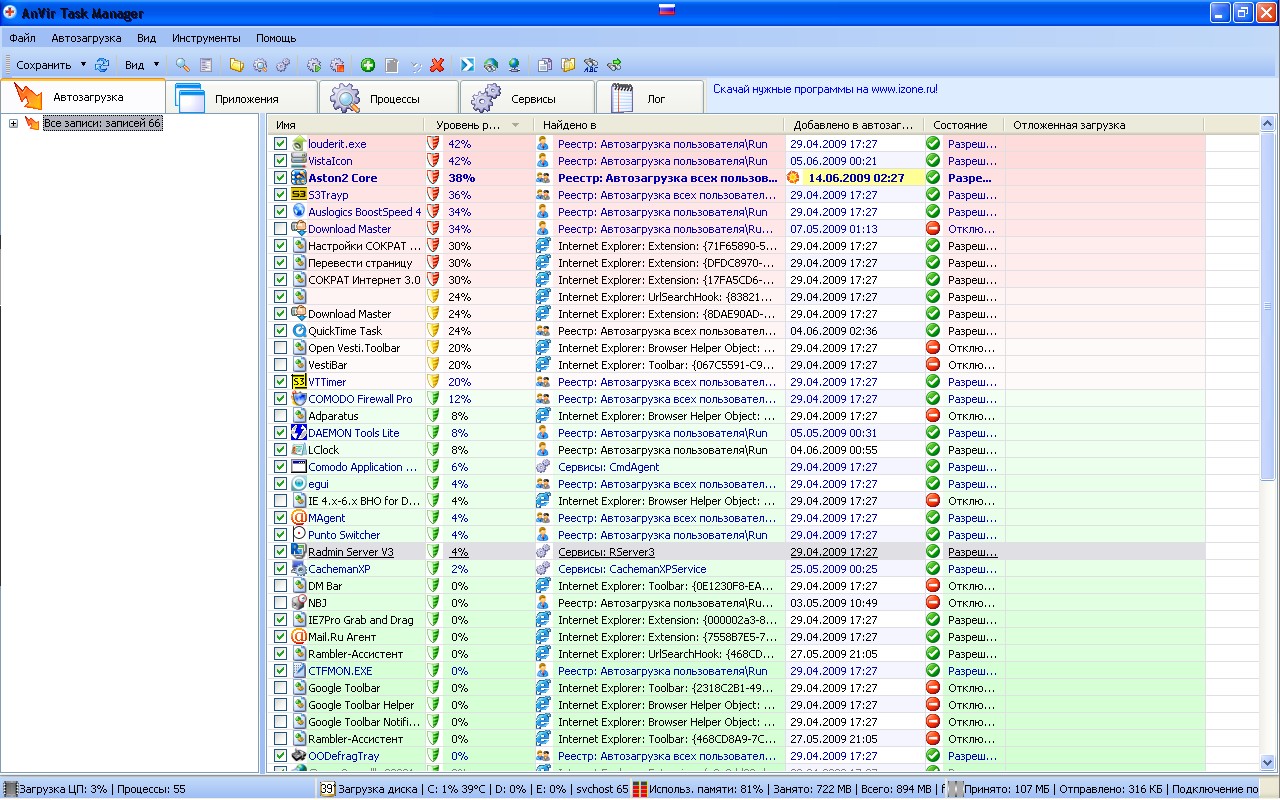Click the Aston2 Core program icon

click(x=299, y=178)
